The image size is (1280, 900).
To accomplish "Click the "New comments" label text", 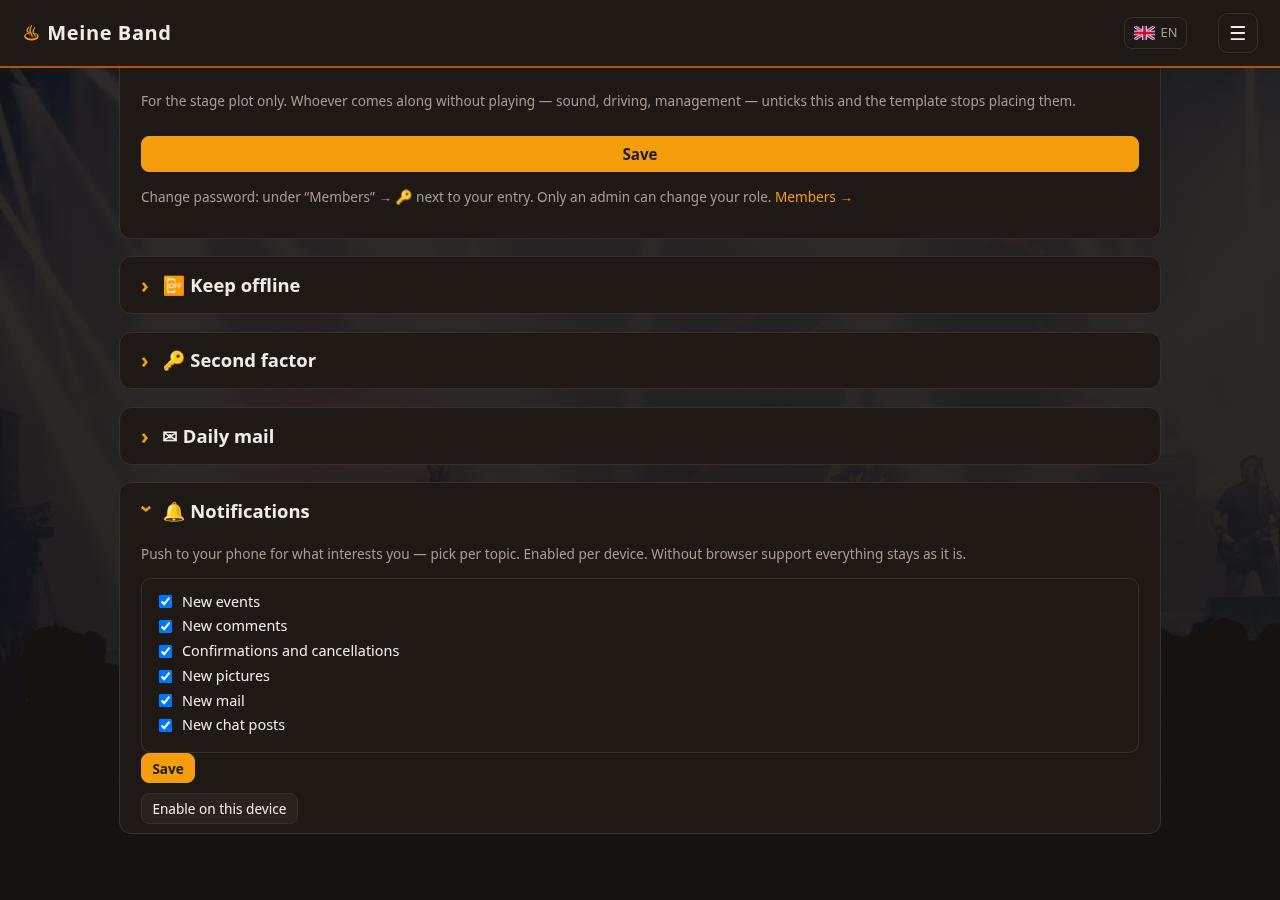I will (x=234, y=626).
